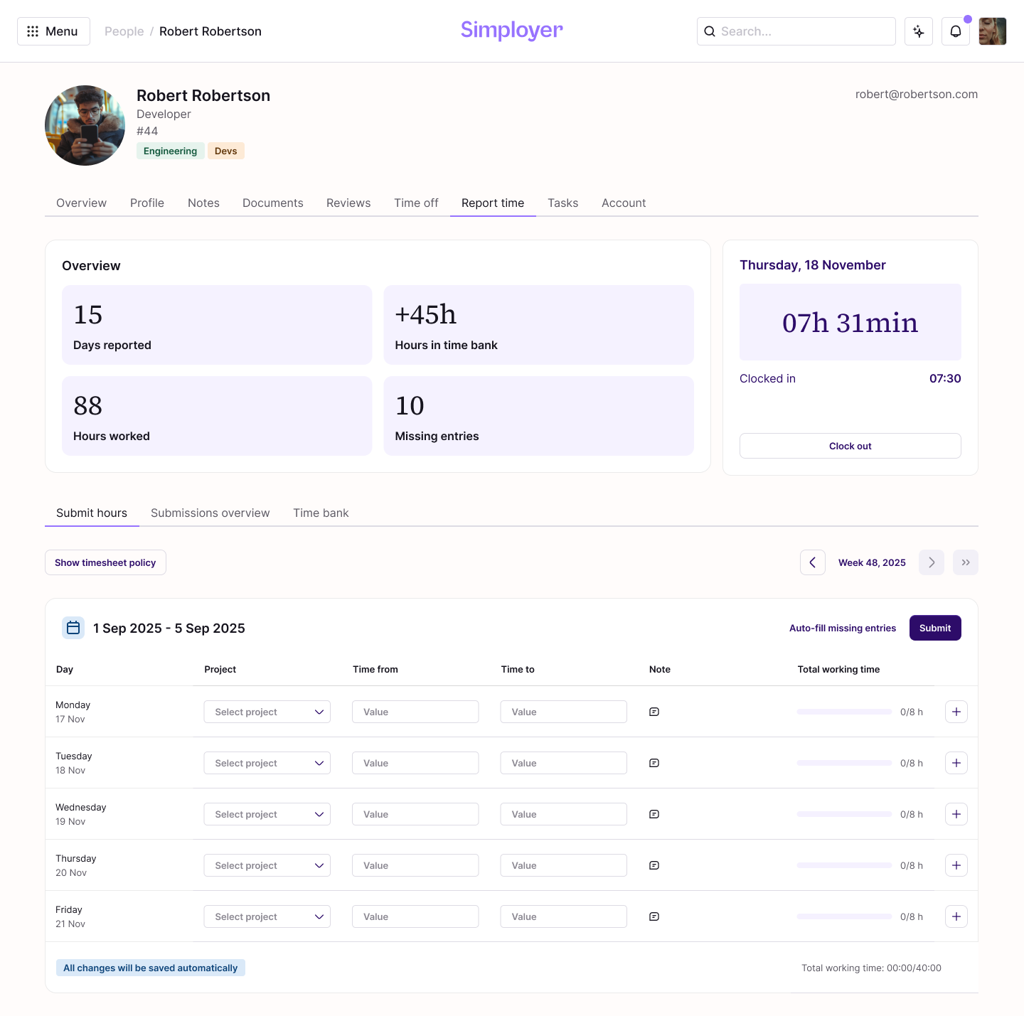The image size is (1024, 1016).
Task: Add a note for Friday
Action: [x=654, y=917]
